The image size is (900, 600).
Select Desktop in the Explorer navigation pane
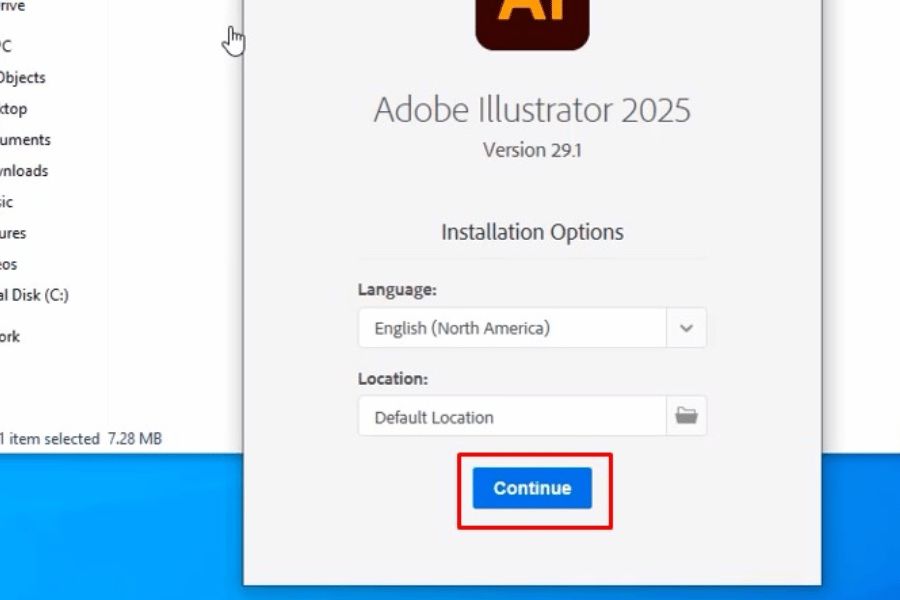(x=14, y=108)
